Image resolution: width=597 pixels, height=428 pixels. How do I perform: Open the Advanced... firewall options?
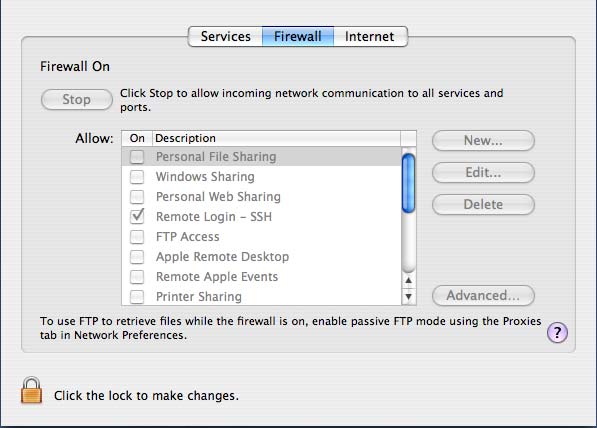click(x=483, y=295)
